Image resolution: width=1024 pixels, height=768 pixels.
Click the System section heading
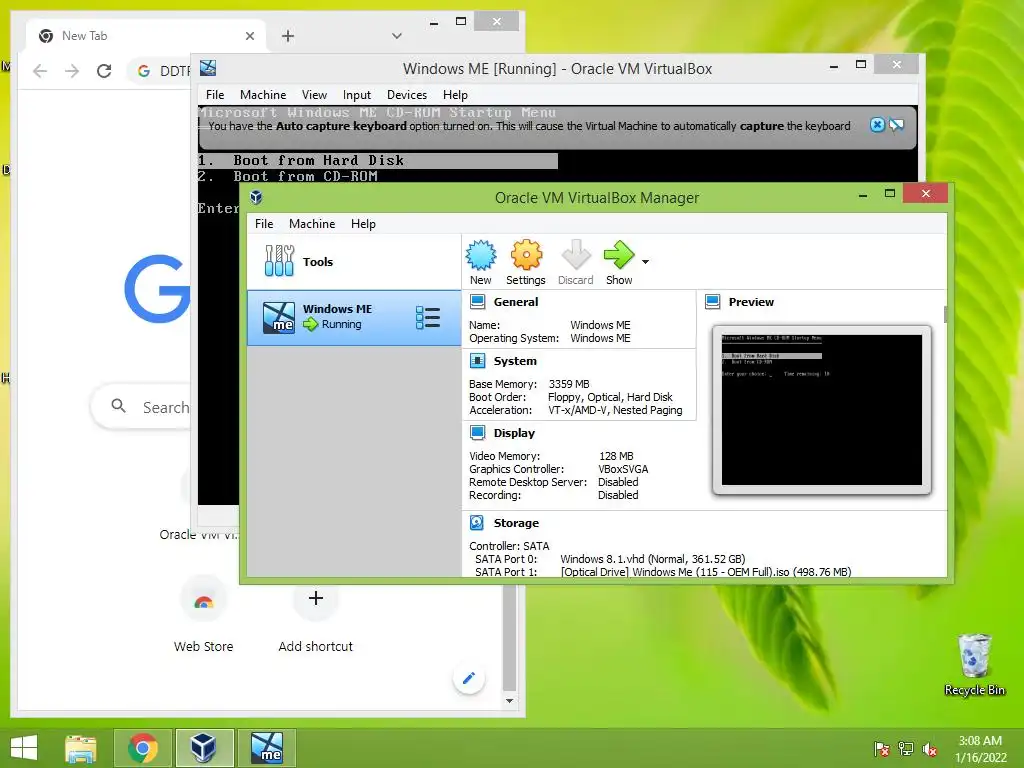pos(515,361)
